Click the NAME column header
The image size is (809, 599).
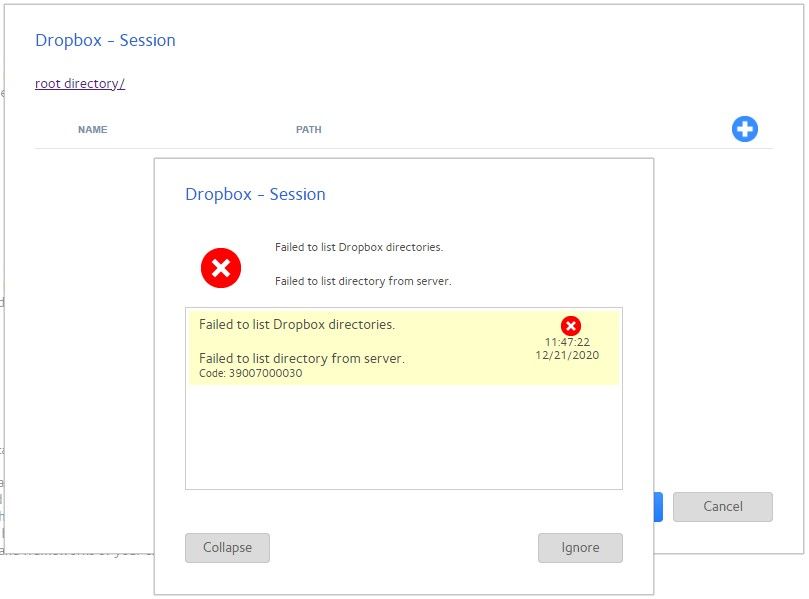point(93,129)
